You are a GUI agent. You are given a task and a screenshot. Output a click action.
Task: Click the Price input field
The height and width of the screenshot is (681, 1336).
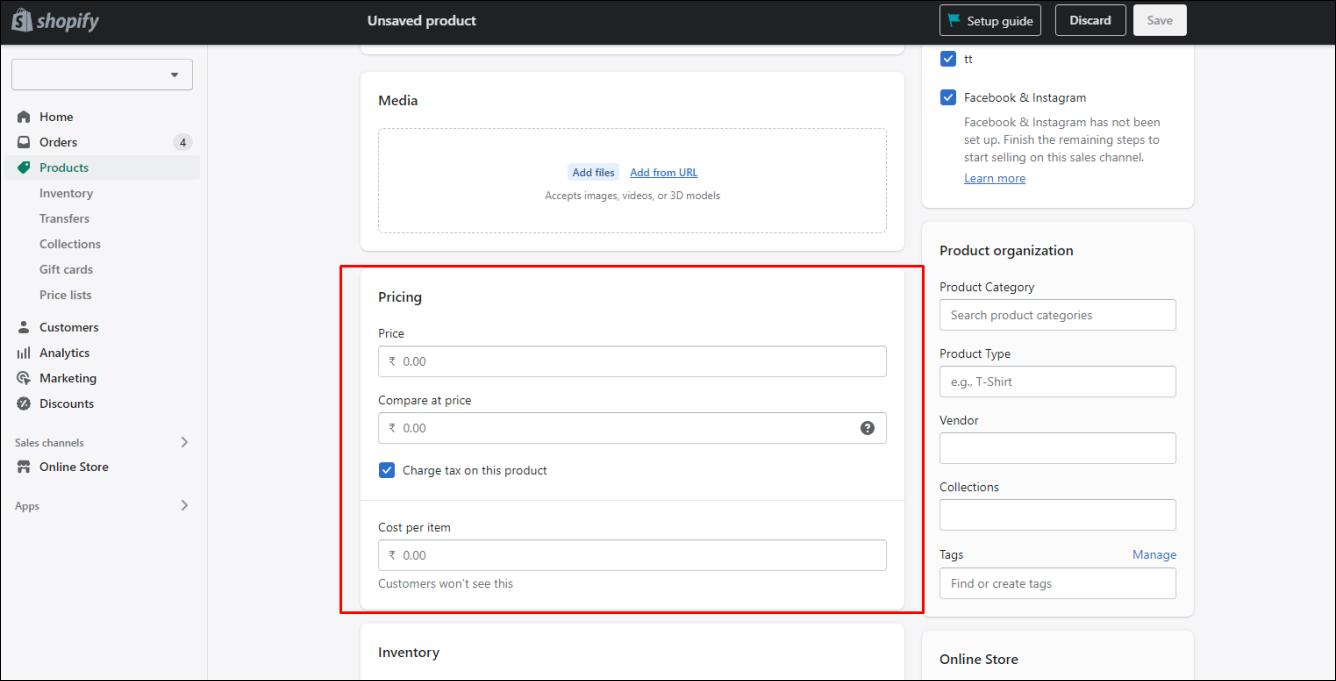[x=632, y=361]
